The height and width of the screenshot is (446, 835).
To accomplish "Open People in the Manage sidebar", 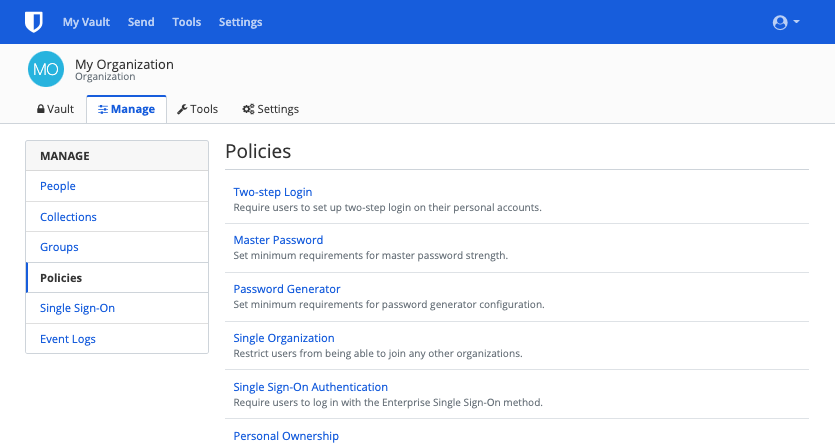I will tap(117, 186).
